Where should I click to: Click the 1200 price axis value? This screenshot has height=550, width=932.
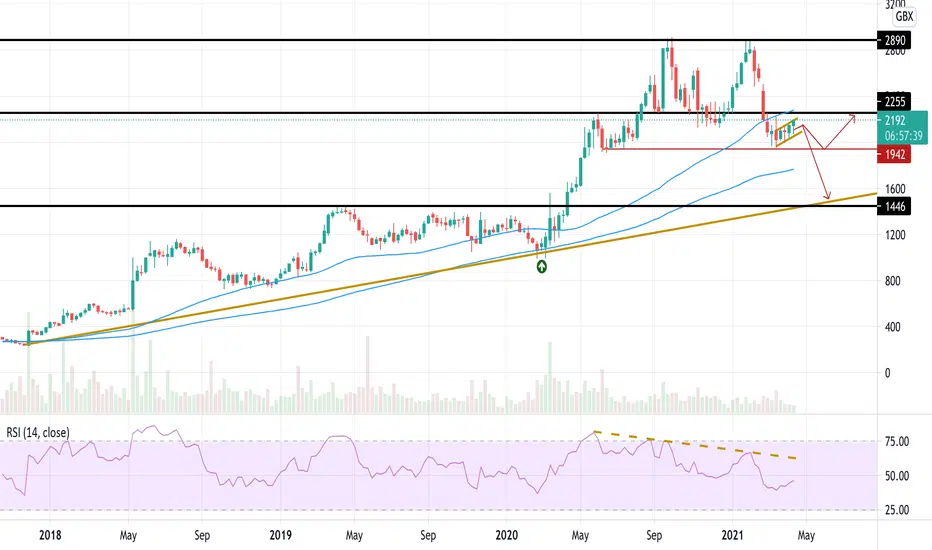[x=895, y=235]
